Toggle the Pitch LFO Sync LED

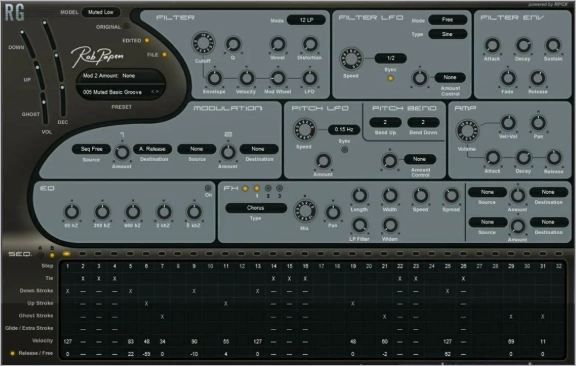[x=345, y=150]
